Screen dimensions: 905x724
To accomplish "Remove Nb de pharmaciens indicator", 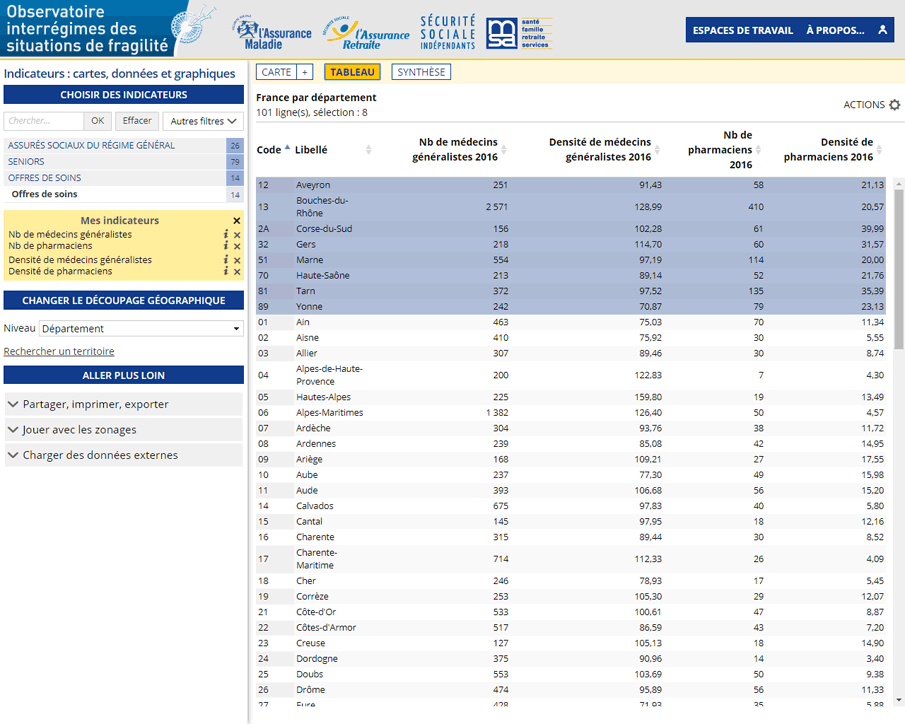I will (x=237, y=247).
